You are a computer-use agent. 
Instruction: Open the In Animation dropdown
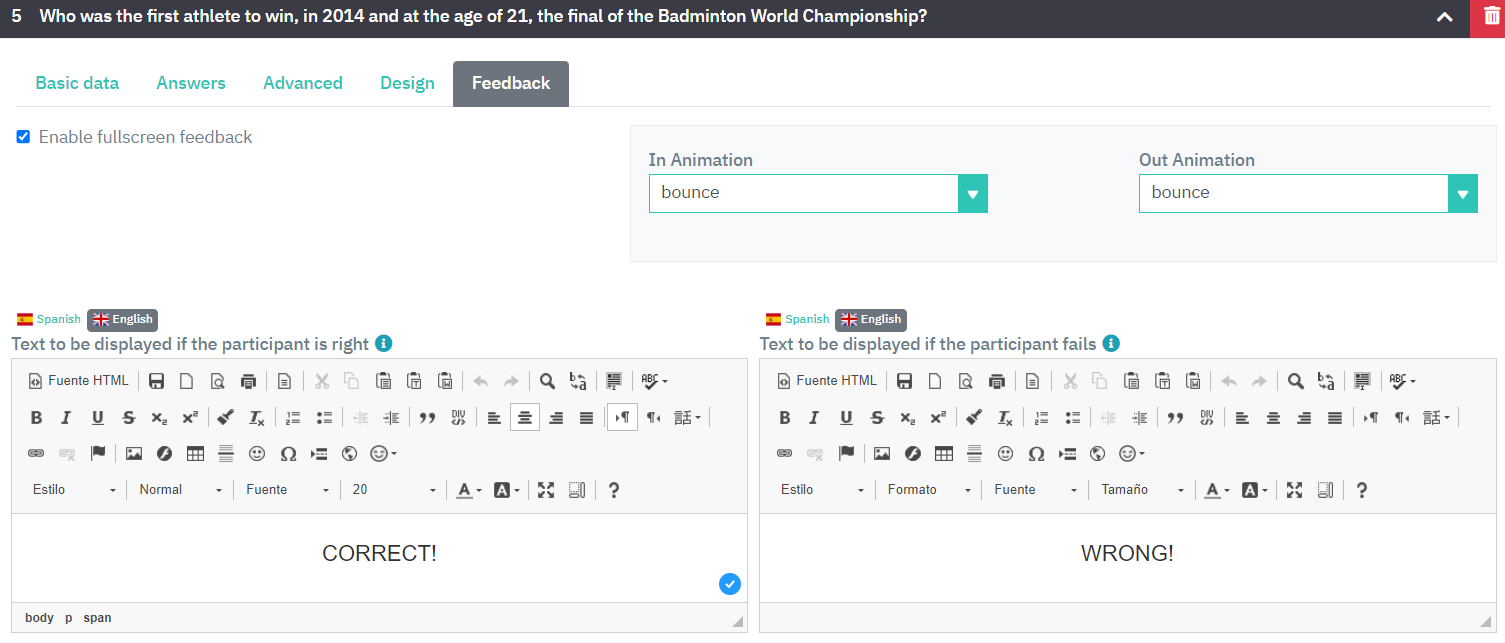818,193
